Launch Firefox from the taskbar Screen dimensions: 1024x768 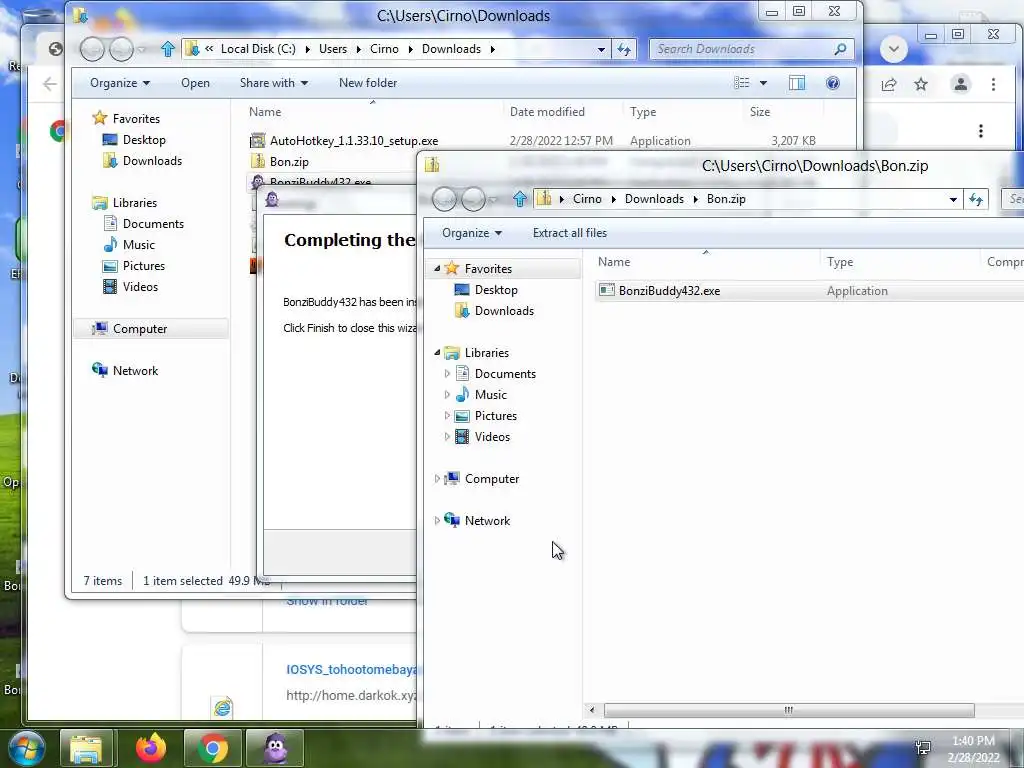click(x=151, y=748)
